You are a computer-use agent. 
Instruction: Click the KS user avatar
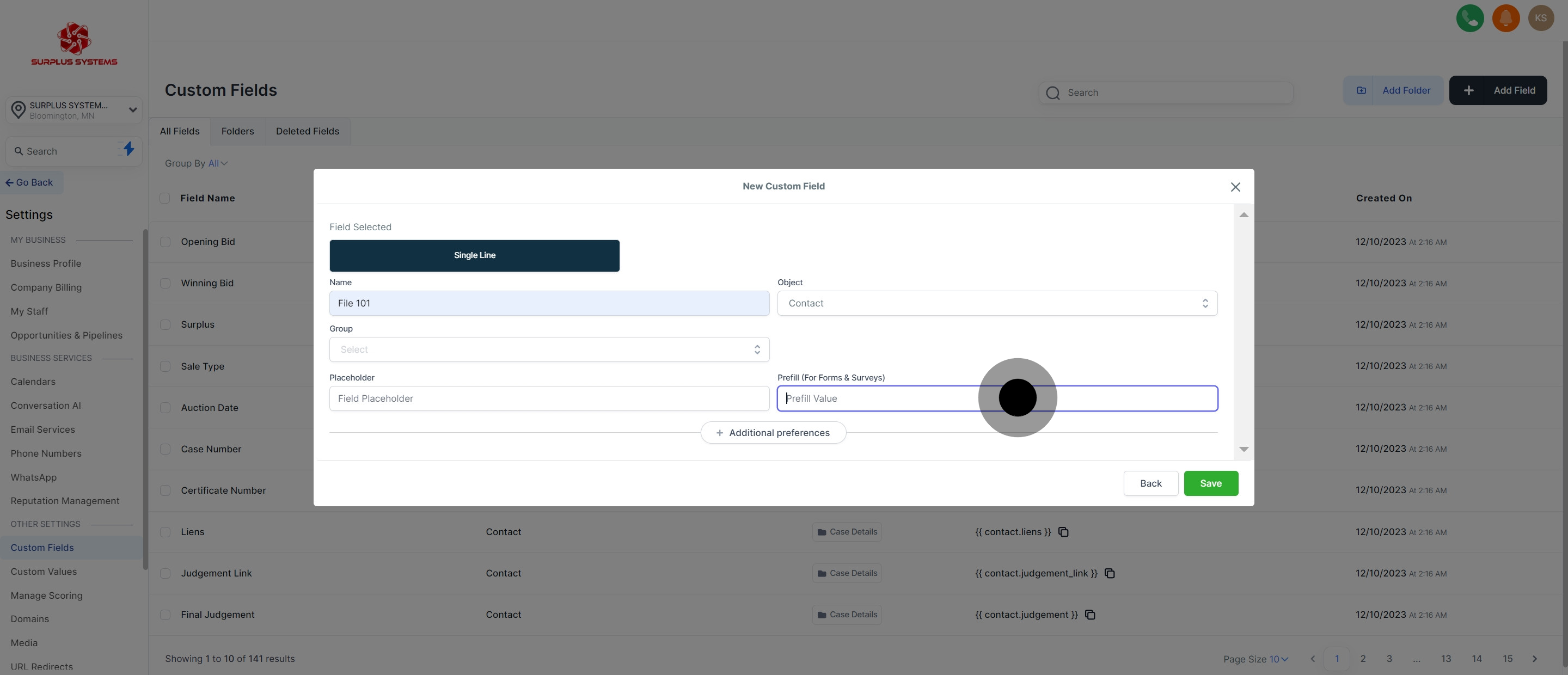(x=1541, y=19)
